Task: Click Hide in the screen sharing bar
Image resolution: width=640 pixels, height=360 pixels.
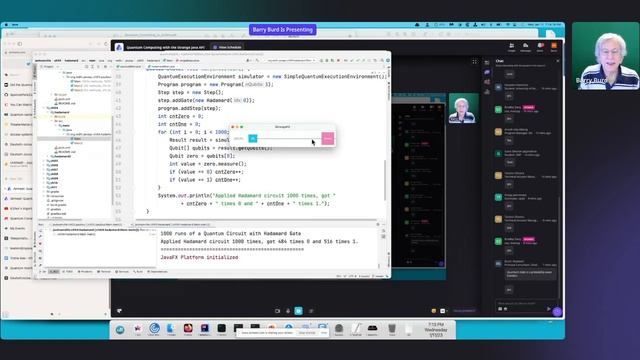Action: [x=324, y=333]
